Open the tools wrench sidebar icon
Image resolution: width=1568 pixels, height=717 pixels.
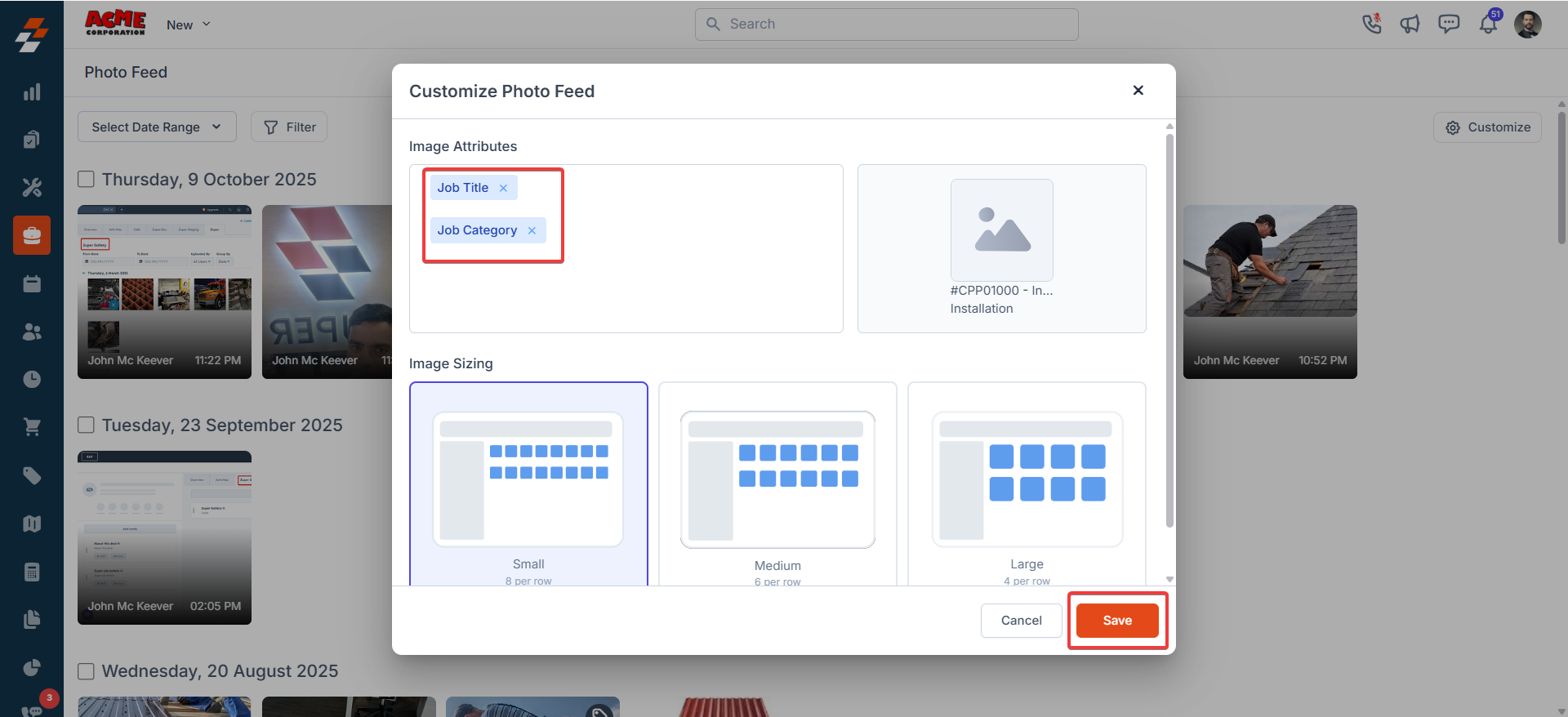tap(32, 188)
